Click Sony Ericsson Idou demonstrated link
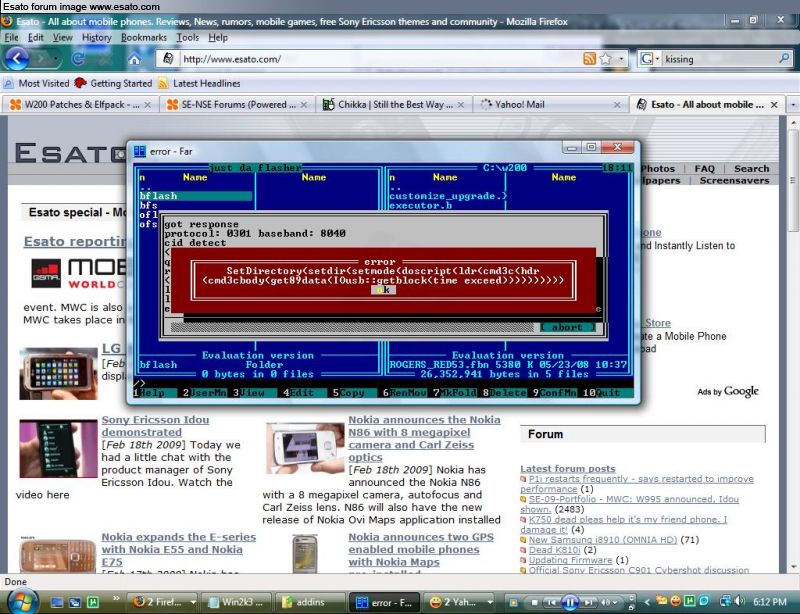Viewport: 800px width, 614px height. pos(155,426)
